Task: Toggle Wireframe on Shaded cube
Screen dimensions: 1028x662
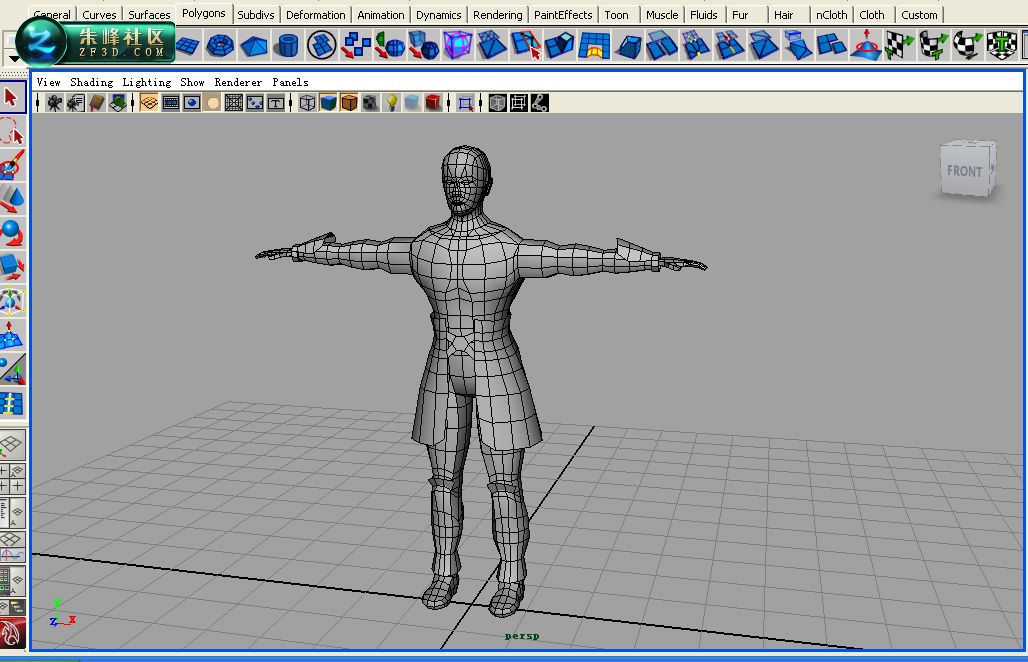Action: (x=349, y=103)
